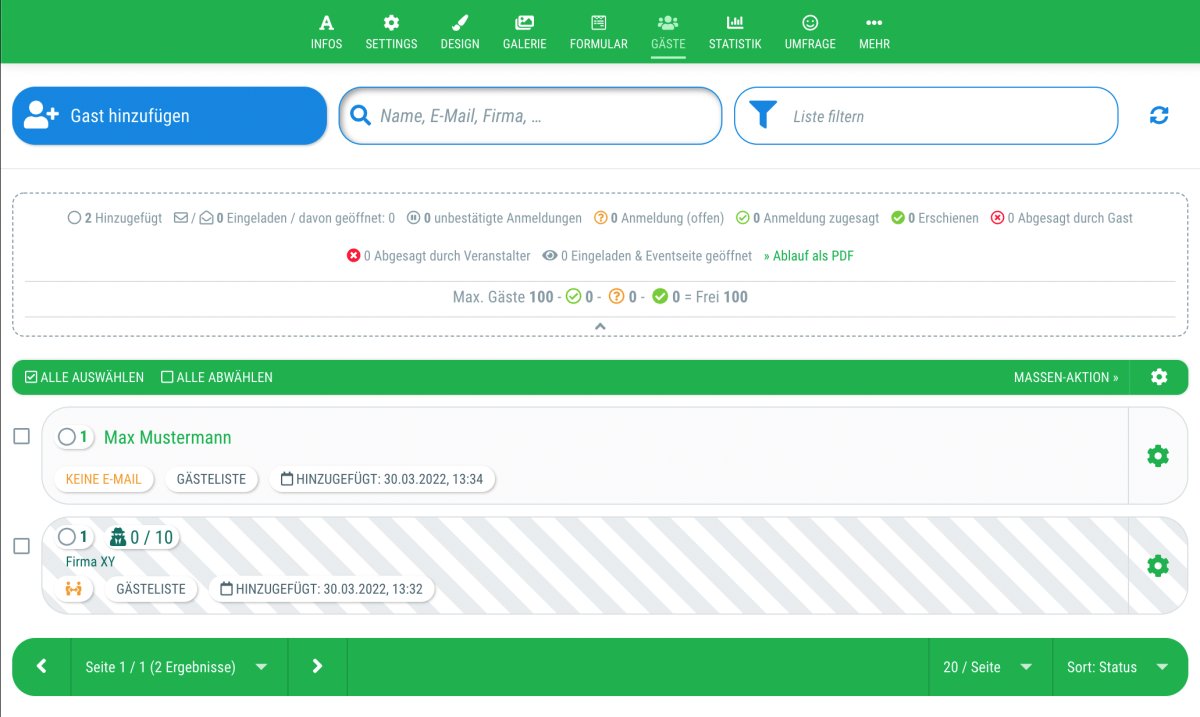The height and width of the screenshot is (717, 1200).
Task: Refresh the guest list with reload icon
Action: pyautogui.click(x=1159, y=116)
